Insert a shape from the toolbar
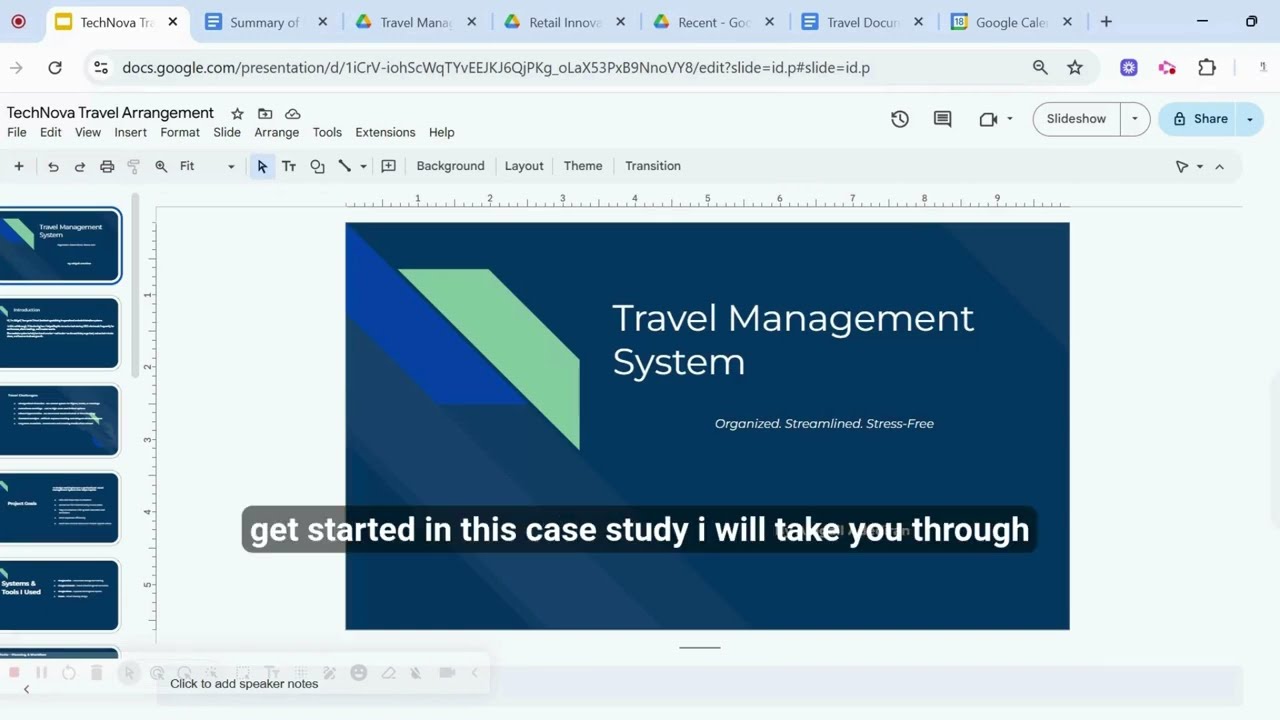The image size is (1280, 720). pos(317,166)
